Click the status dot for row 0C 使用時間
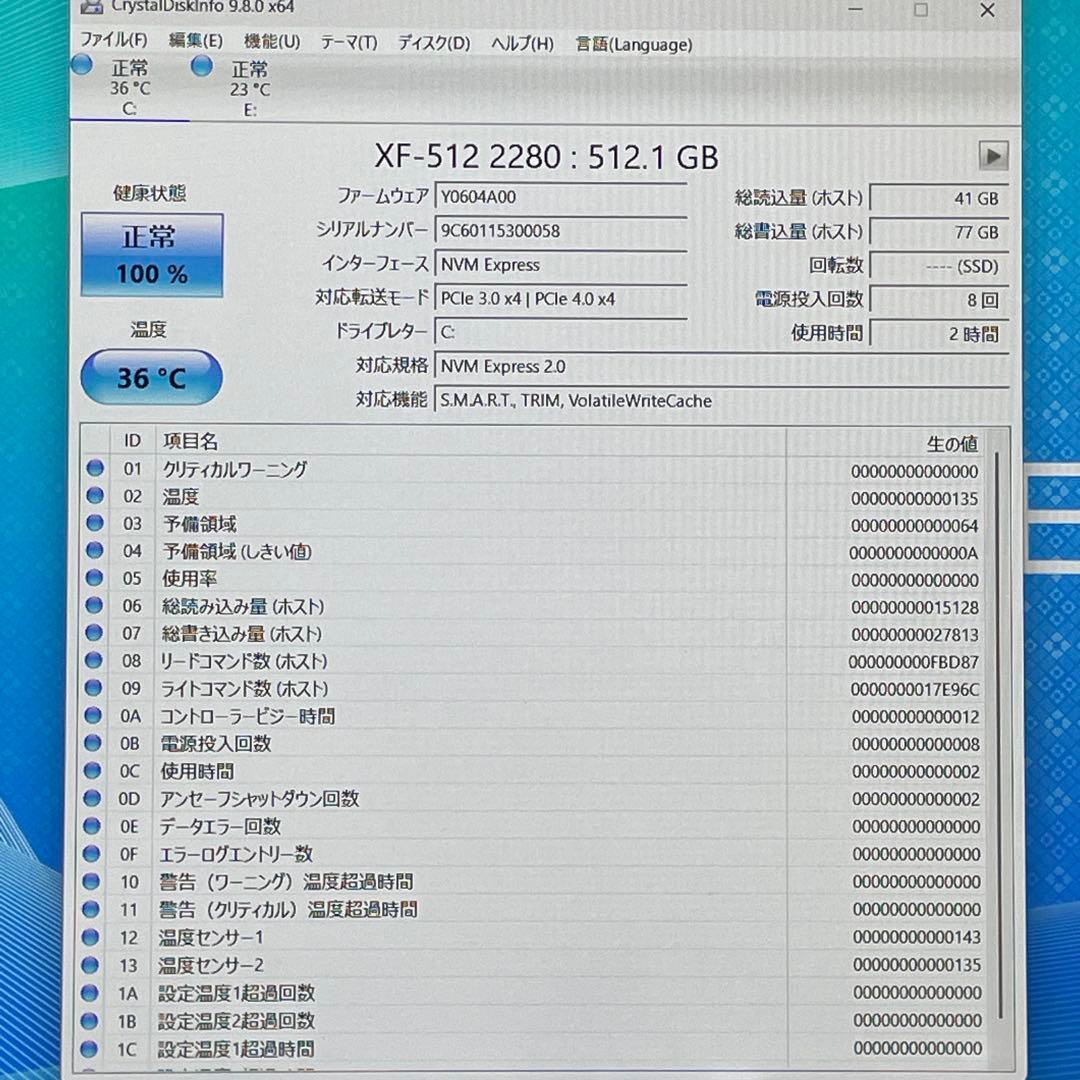 coord(92,770)
